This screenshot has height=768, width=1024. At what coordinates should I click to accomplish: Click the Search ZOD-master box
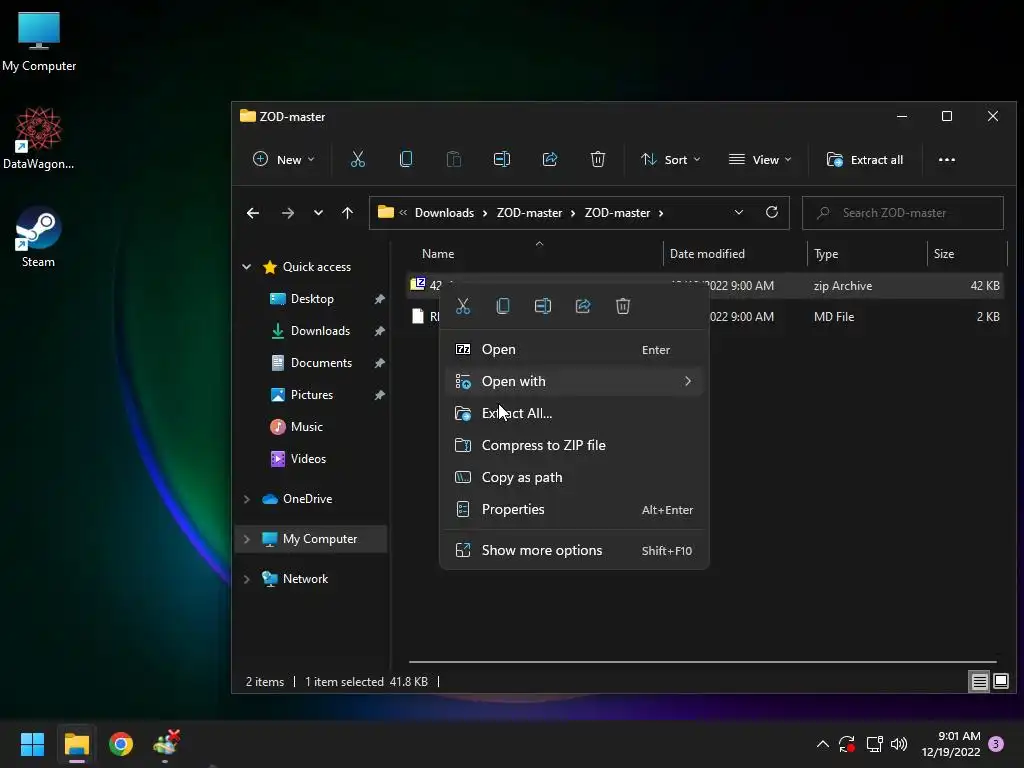[903, 213]
